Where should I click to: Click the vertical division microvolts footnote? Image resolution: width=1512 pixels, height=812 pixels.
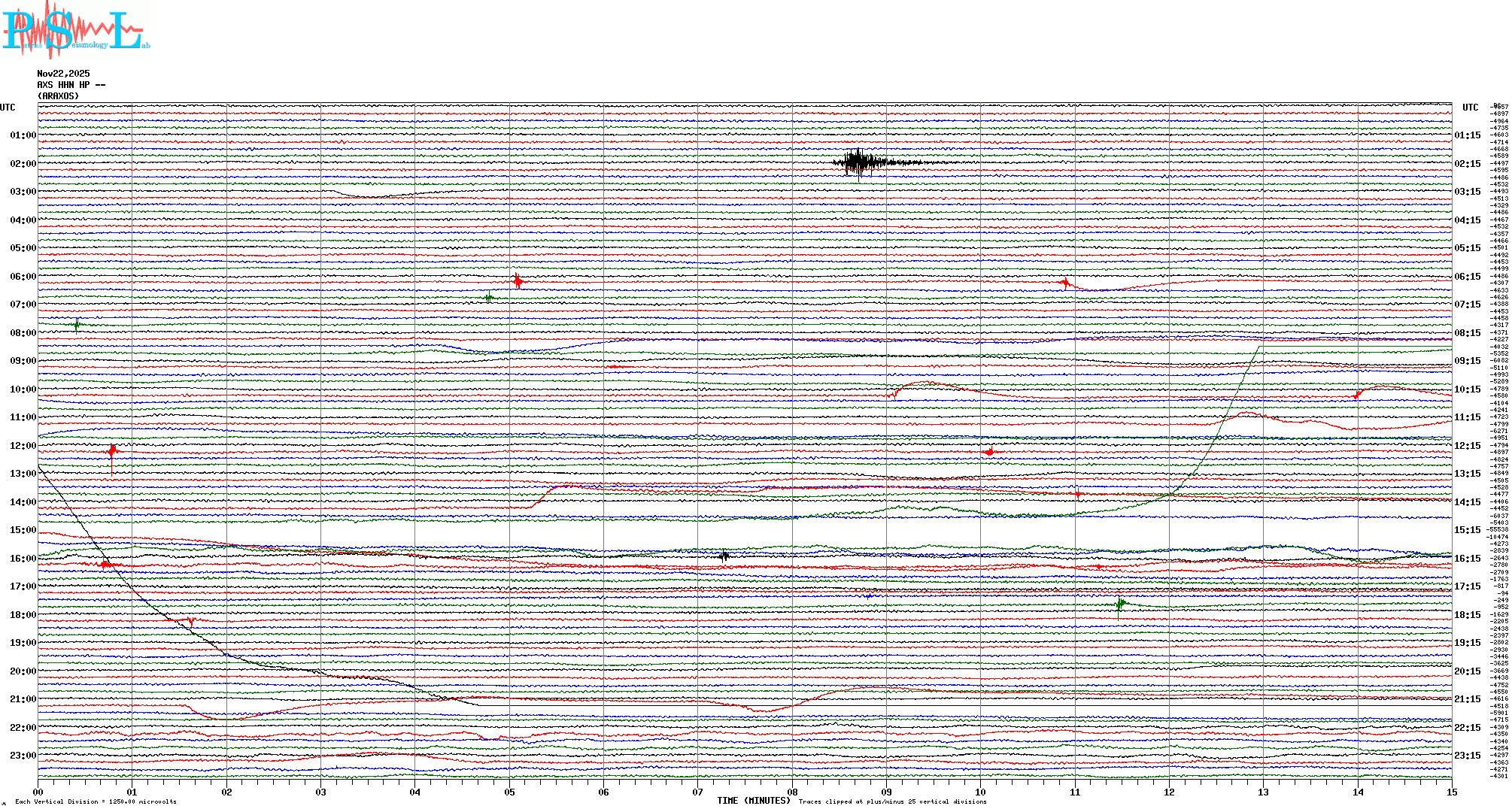click(96, 801)
